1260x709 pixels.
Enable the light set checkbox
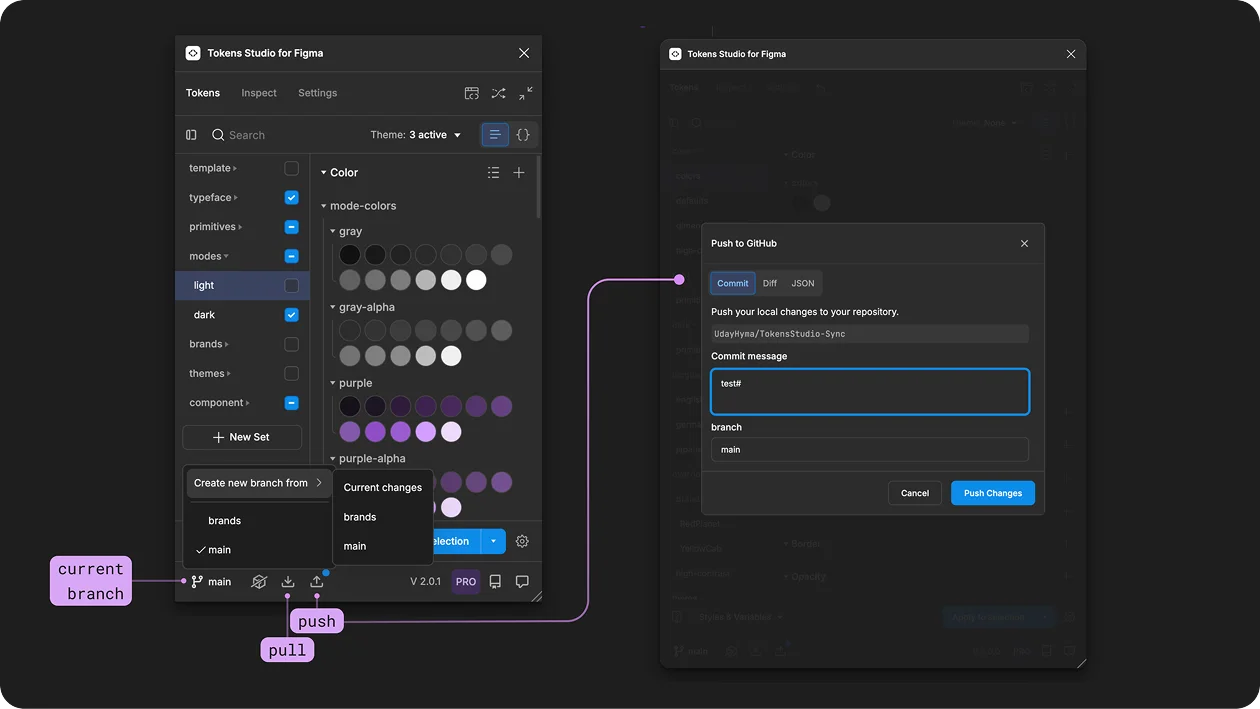click(x=292, y=286)
